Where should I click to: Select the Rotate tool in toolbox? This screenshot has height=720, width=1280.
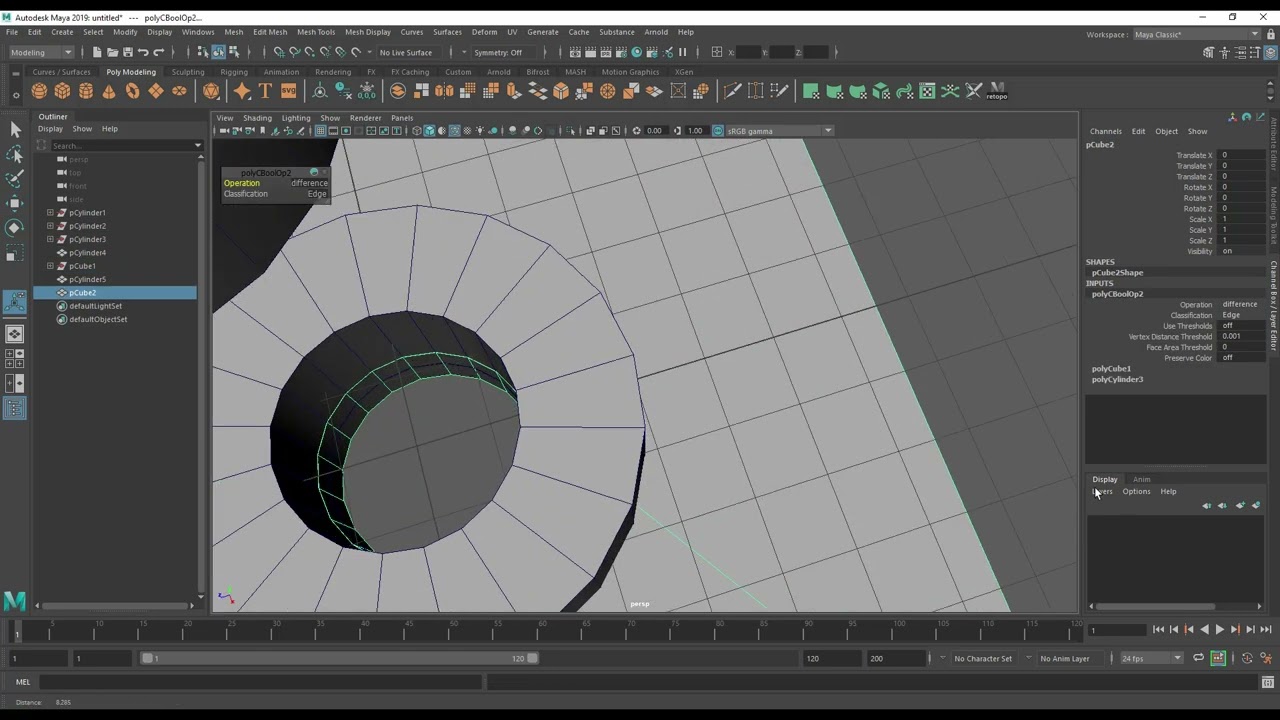[15, 228]
